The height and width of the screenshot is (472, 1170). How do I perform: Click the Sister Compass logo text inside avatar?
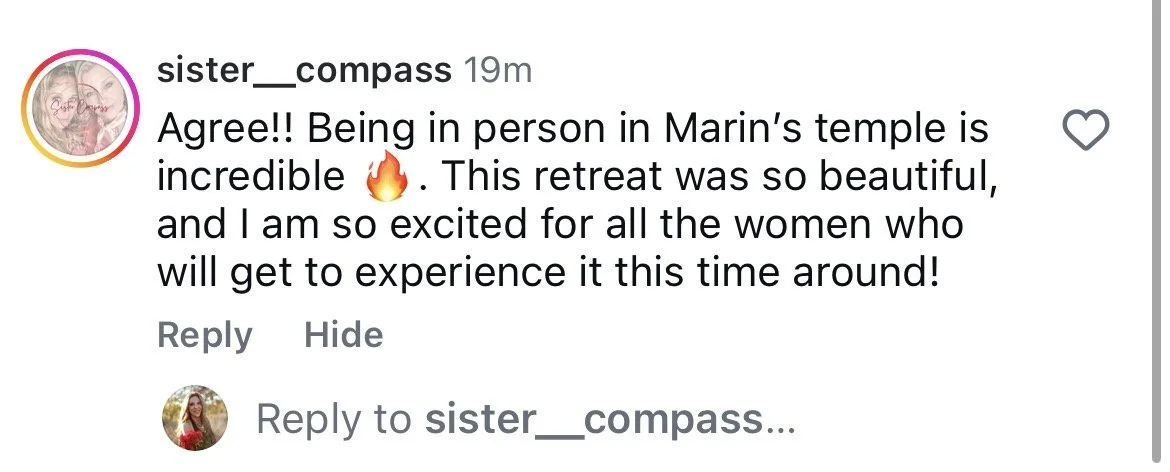click(x=79, y=108)
